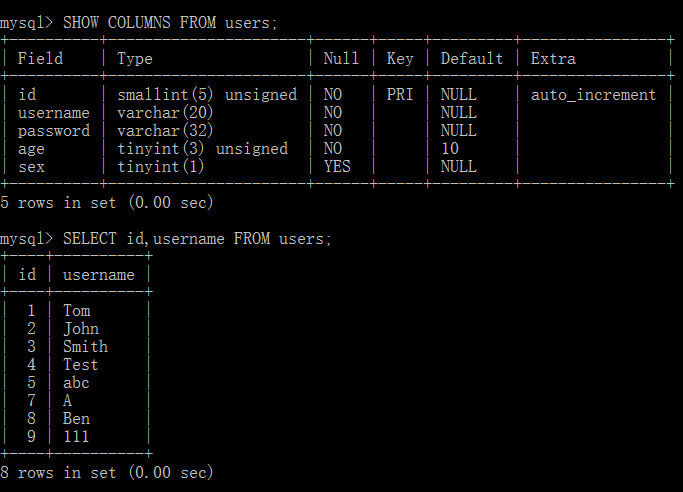
Task: Click the Type column header
Action: [x=135, y=59]
